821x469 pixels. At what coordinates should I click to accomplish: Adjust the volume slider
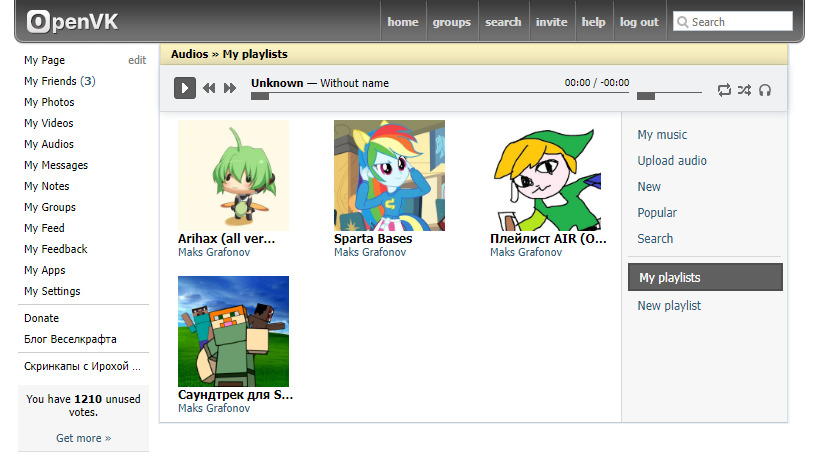coord(669,96)
